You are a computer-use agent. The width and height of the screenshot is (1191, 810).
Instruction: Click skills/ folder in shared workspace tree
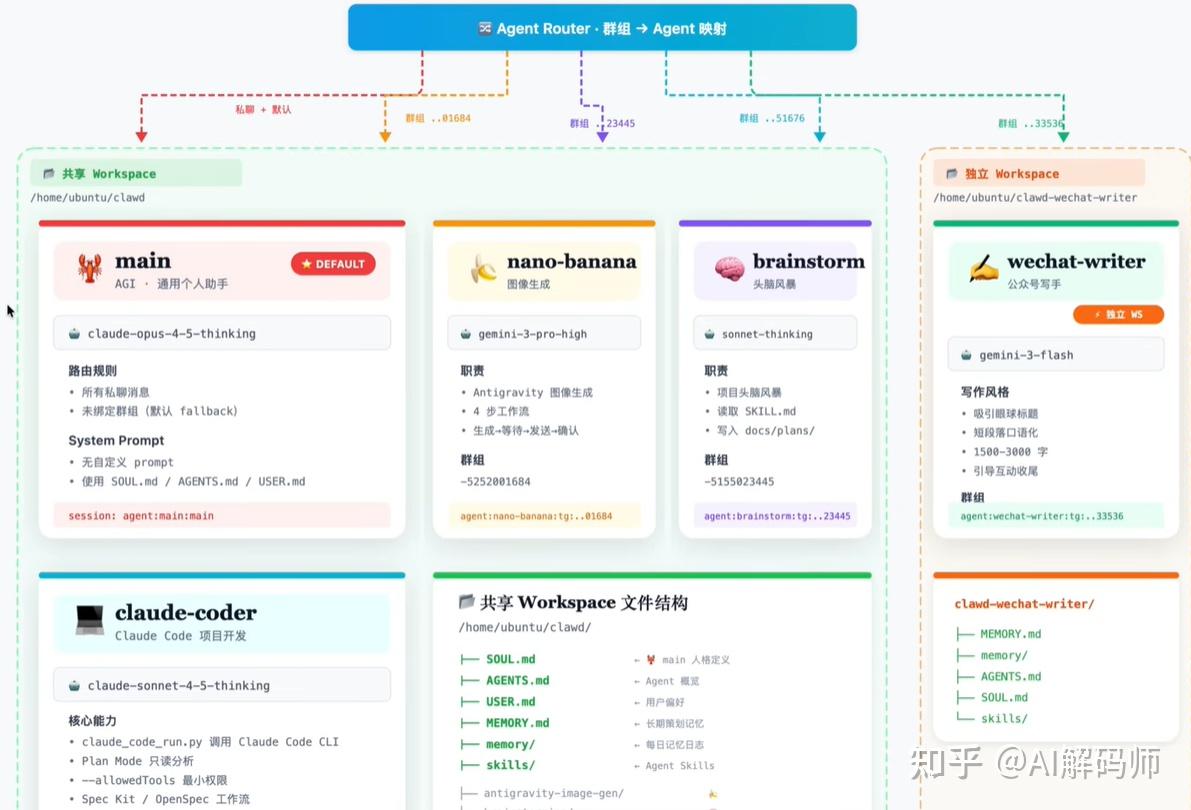(510, 765)
